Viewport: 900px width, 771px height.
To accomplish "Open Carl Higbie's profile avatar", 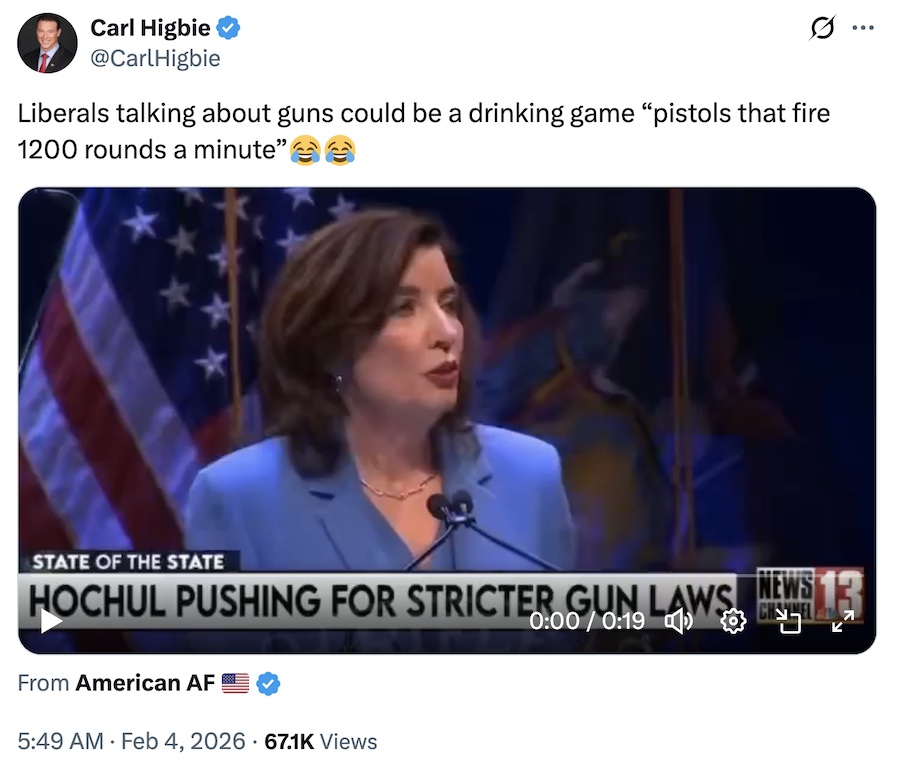I will (47, 43).
